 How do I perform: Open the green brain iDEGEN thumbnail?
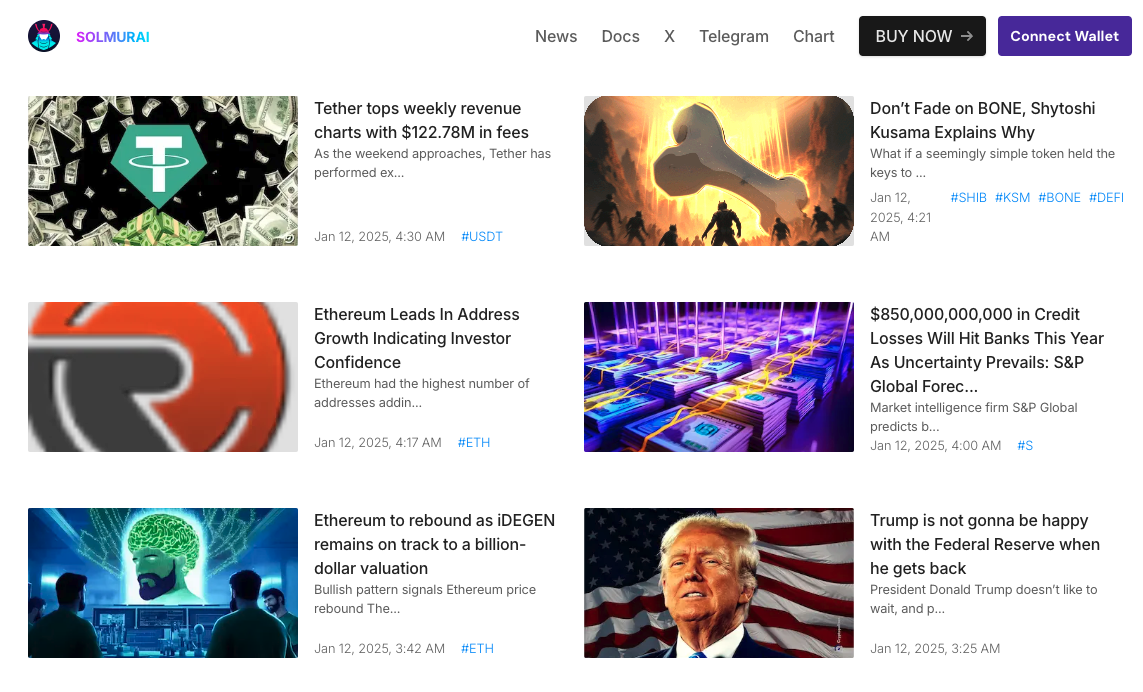(x=163, y=583)
